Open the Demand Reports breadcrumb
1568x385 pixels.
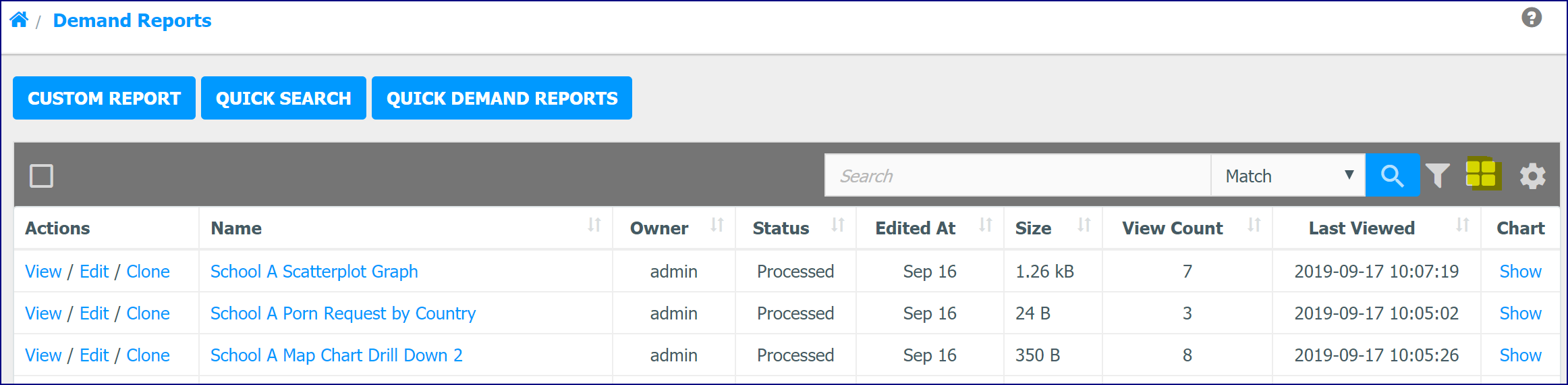(132, 21)
